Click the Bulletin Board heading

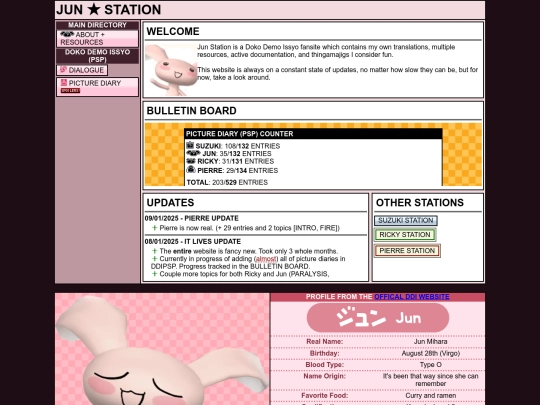pos(191,111)
